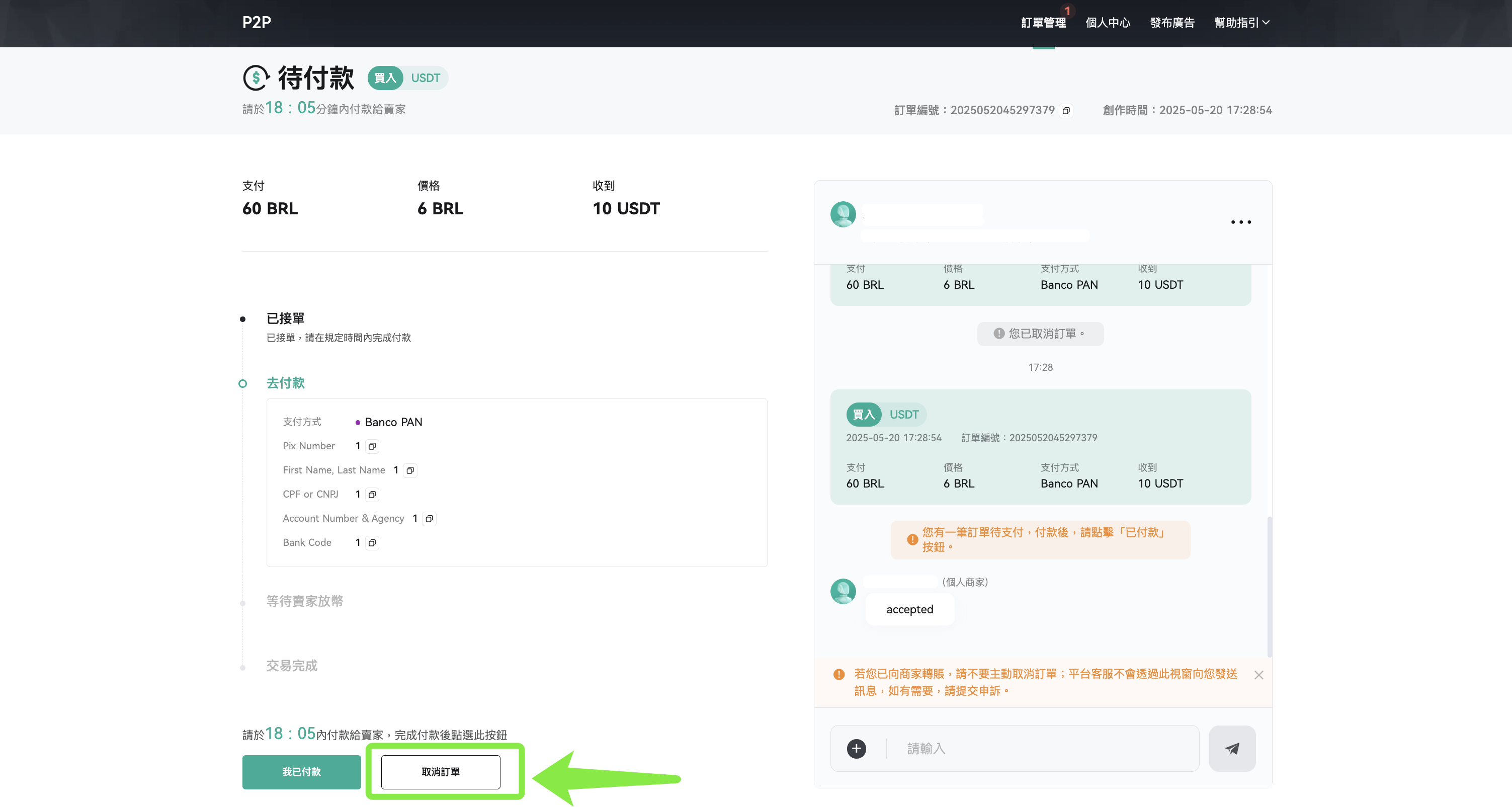Open the chat three-dots options menu

(1241, 222)
